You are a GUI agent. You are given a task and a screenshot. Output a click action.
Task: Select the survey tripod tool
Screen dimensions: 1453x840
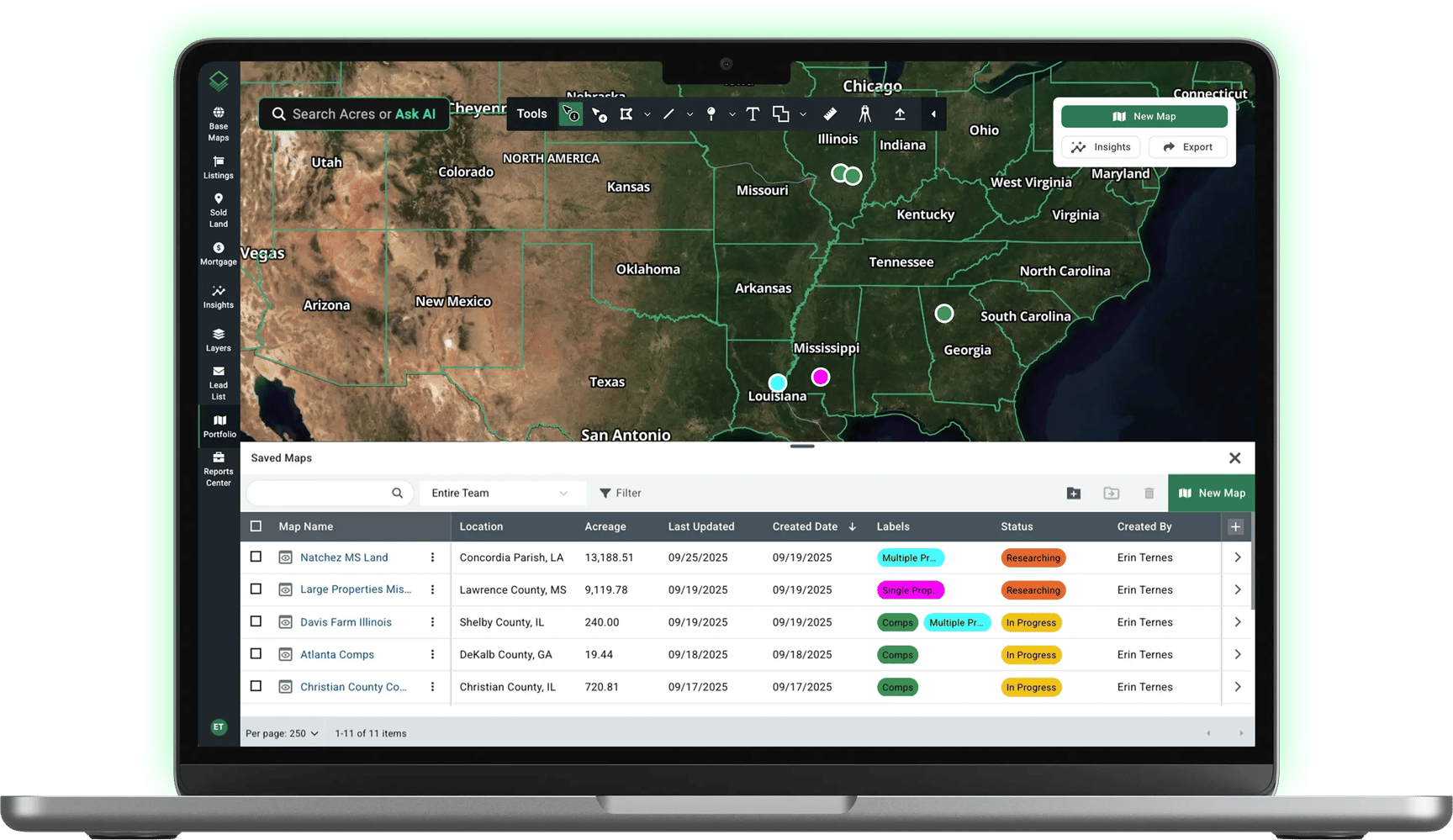tap(865, 114)
